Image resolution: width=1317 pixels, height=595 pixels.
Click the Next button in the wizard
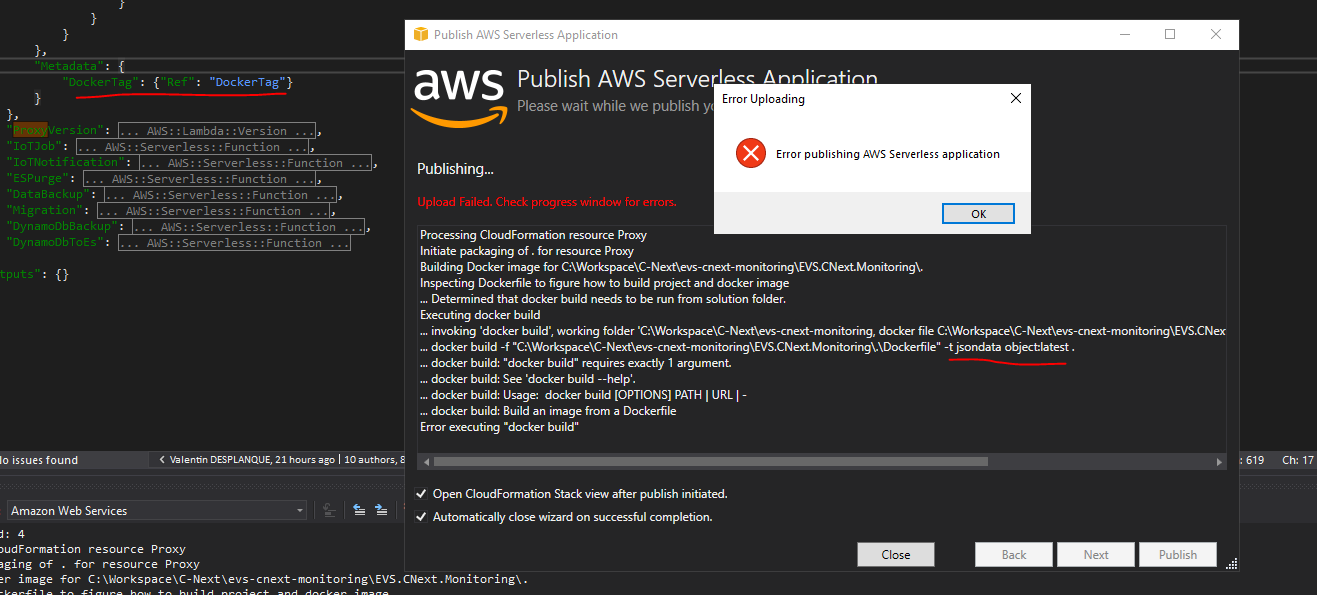pyautogui.click(x=1095, y=554)
